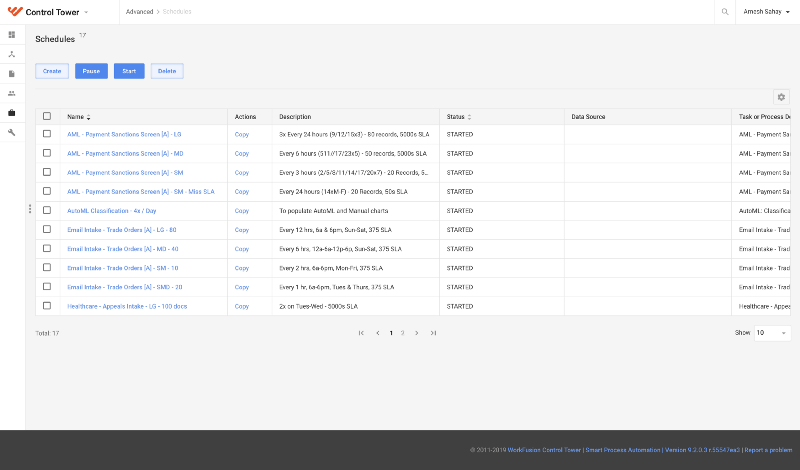Click the WorkFusion logo icon
The height and width of the screenshot is (470, 800).
pyautogui.click(x=15, y=11)
